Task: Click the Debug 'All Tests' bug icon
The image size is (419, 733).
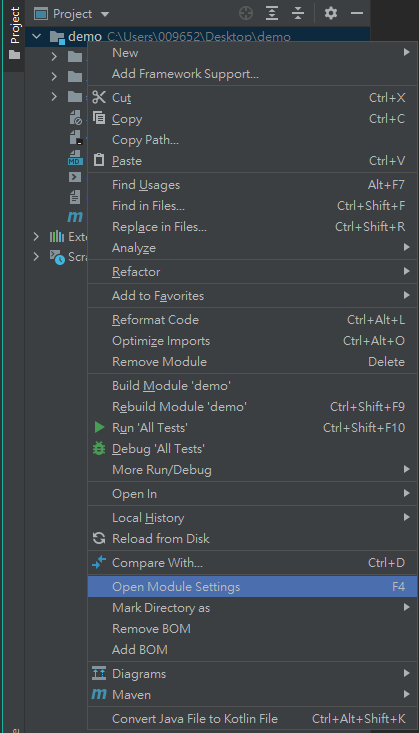Action: pos(99,449)
